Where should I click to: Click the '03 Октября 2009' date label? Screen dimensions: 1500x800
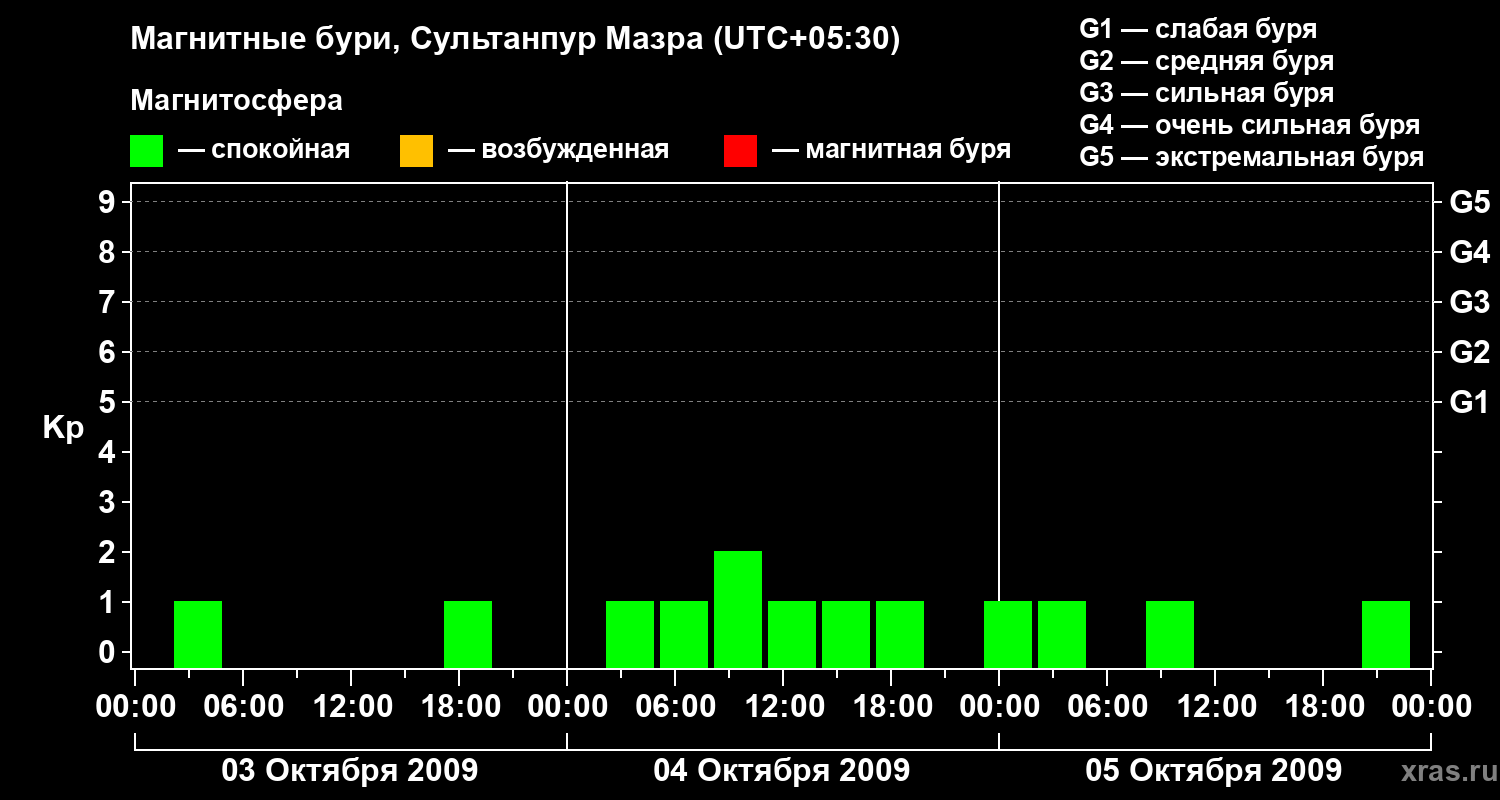click(350, 771)
